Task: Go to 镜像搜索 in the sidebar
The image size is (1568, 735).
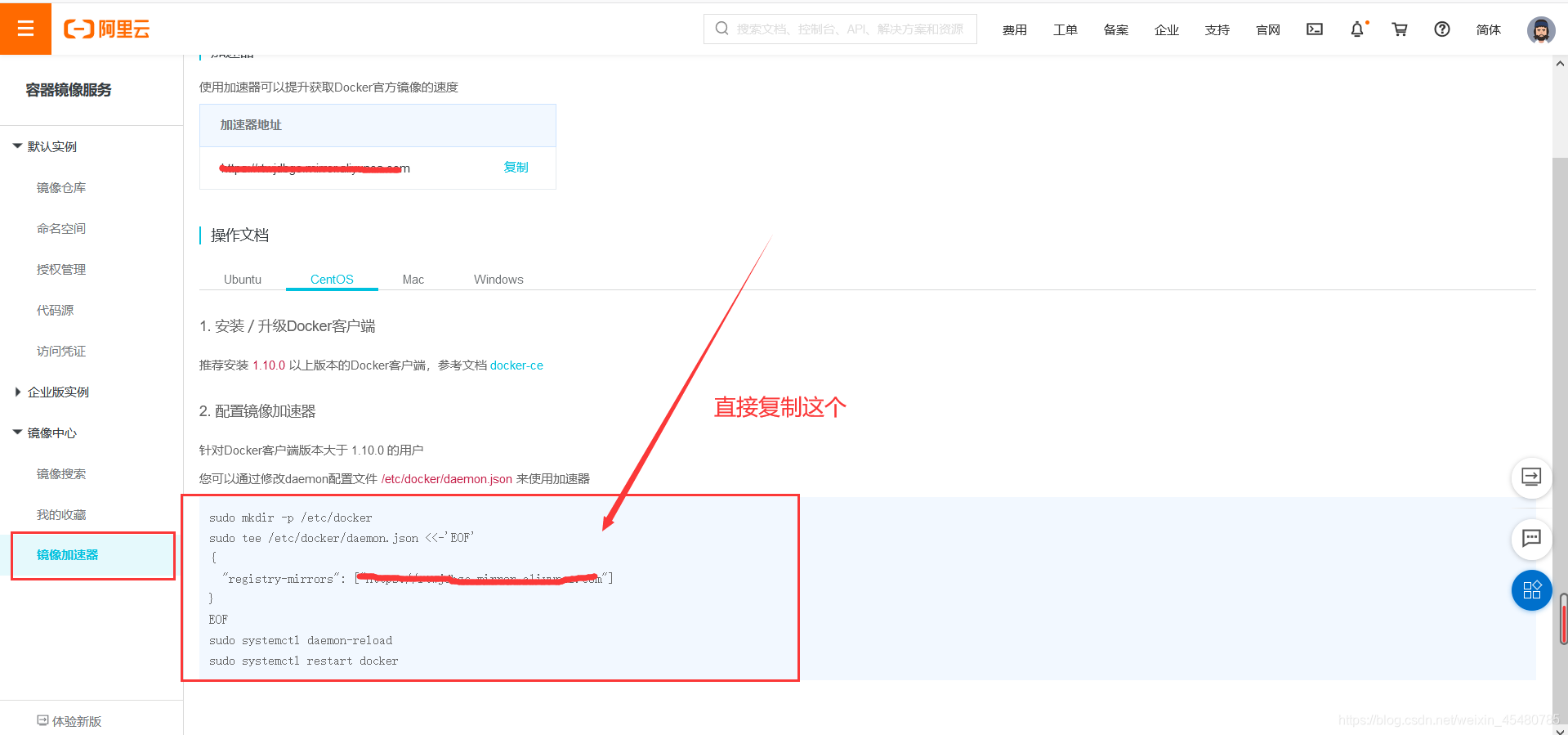Action: [61, 473]
